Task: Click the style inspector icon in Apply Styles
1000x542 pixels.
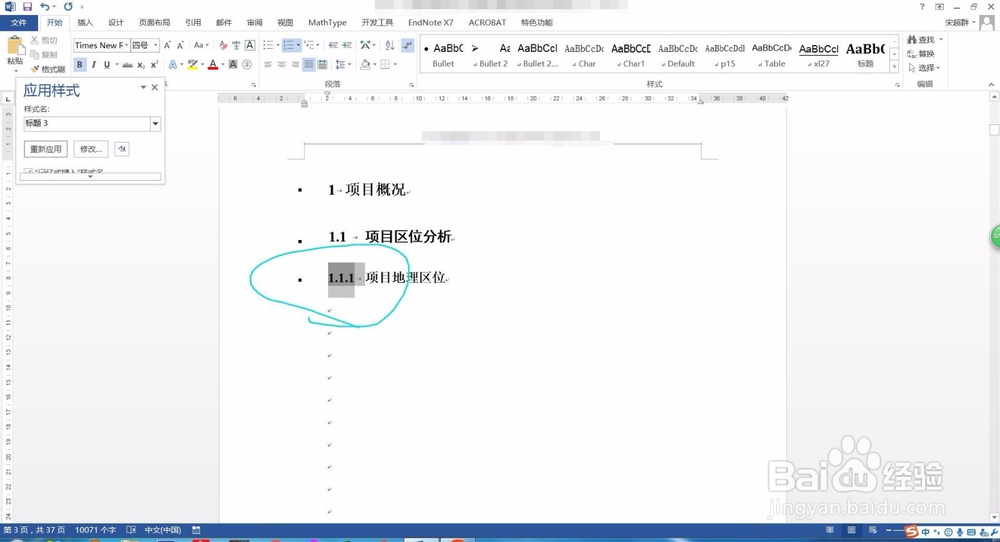Action: [121, 149]
